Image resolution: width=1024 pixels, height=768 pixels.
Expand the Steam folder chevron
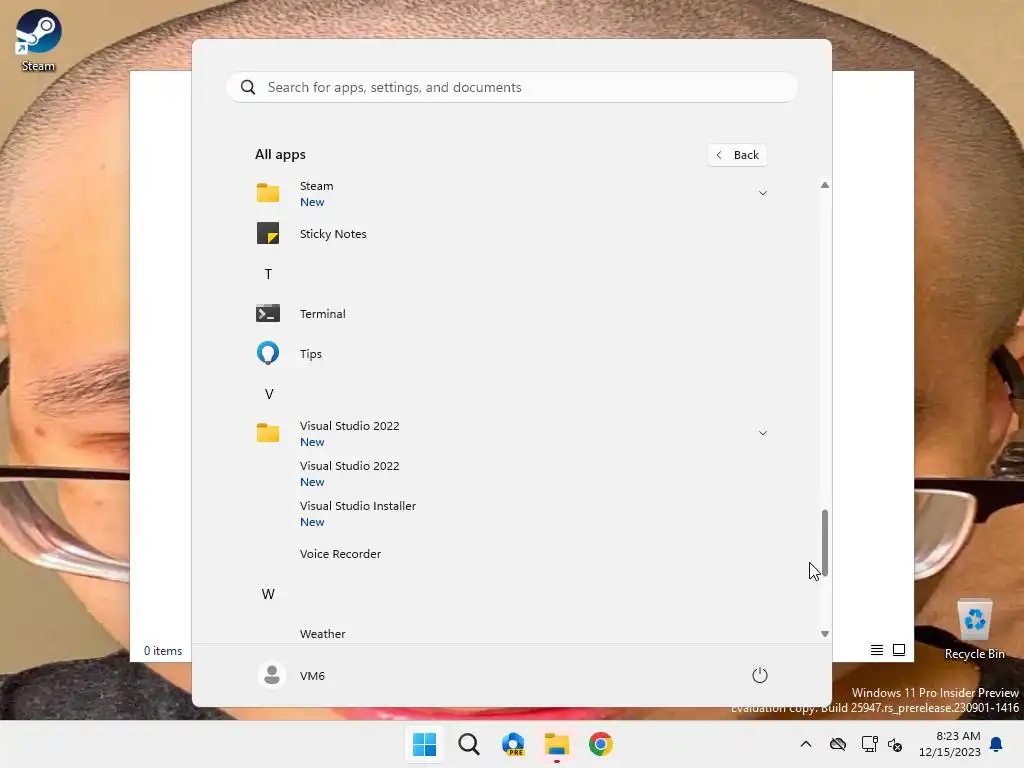click(x=762, y=193)
